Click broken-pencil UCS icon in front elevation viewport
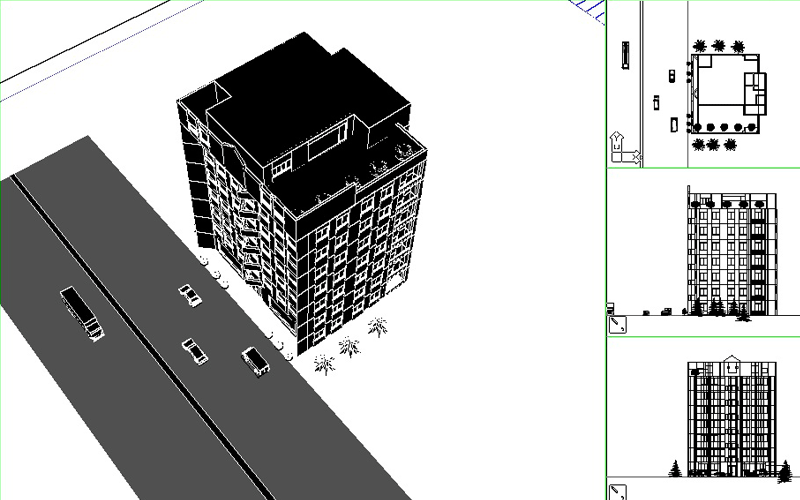Image resolution: width=800 pixels, height=500 pixels. pos(617,492)
